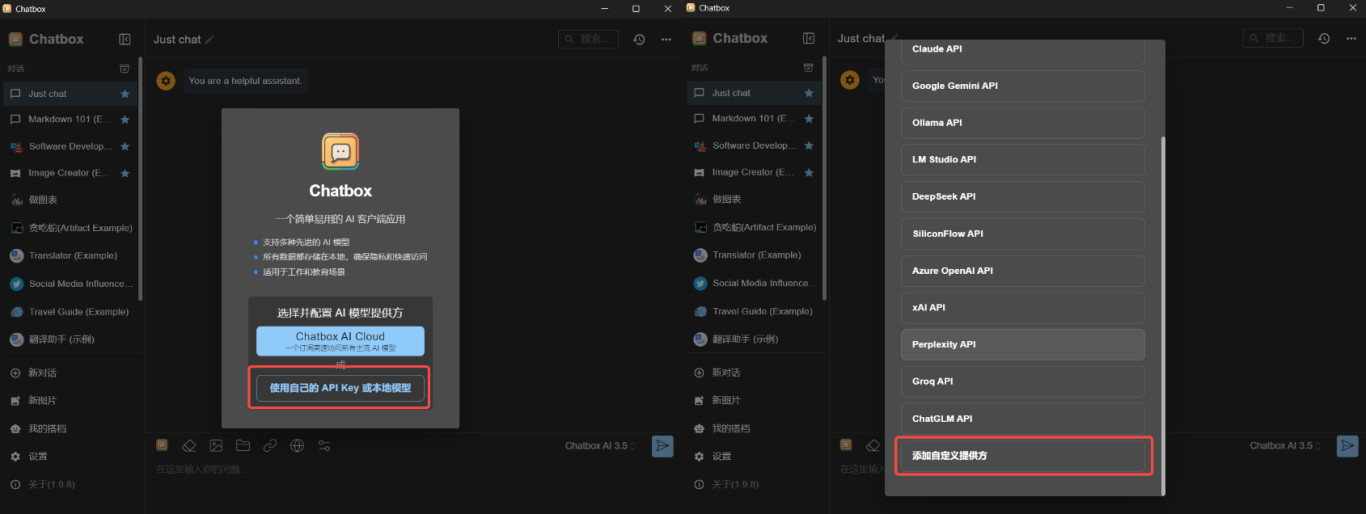Open chat history clock icon in right window

pos(1323,38)
